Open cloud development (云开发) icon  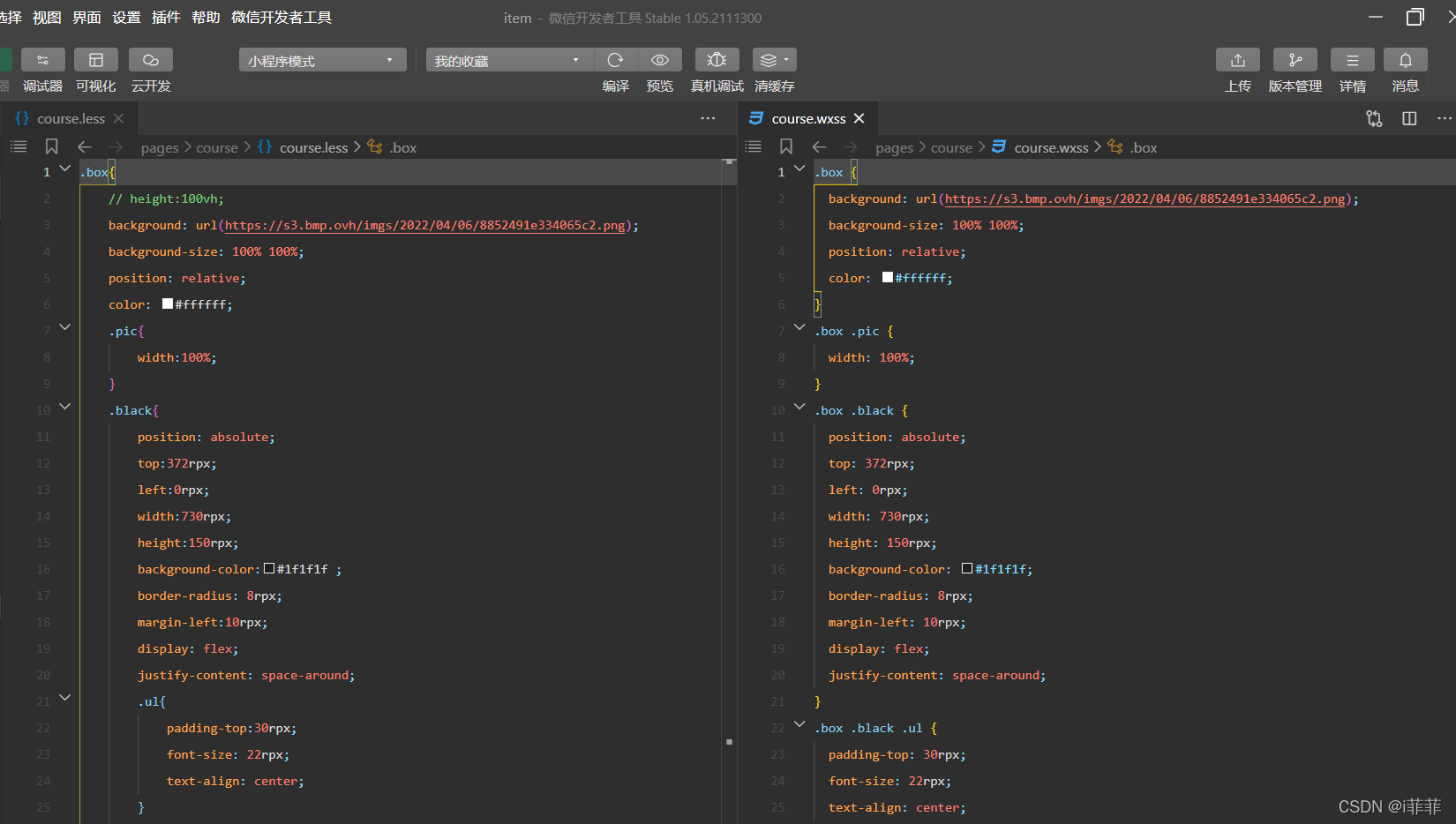point(151,60)
